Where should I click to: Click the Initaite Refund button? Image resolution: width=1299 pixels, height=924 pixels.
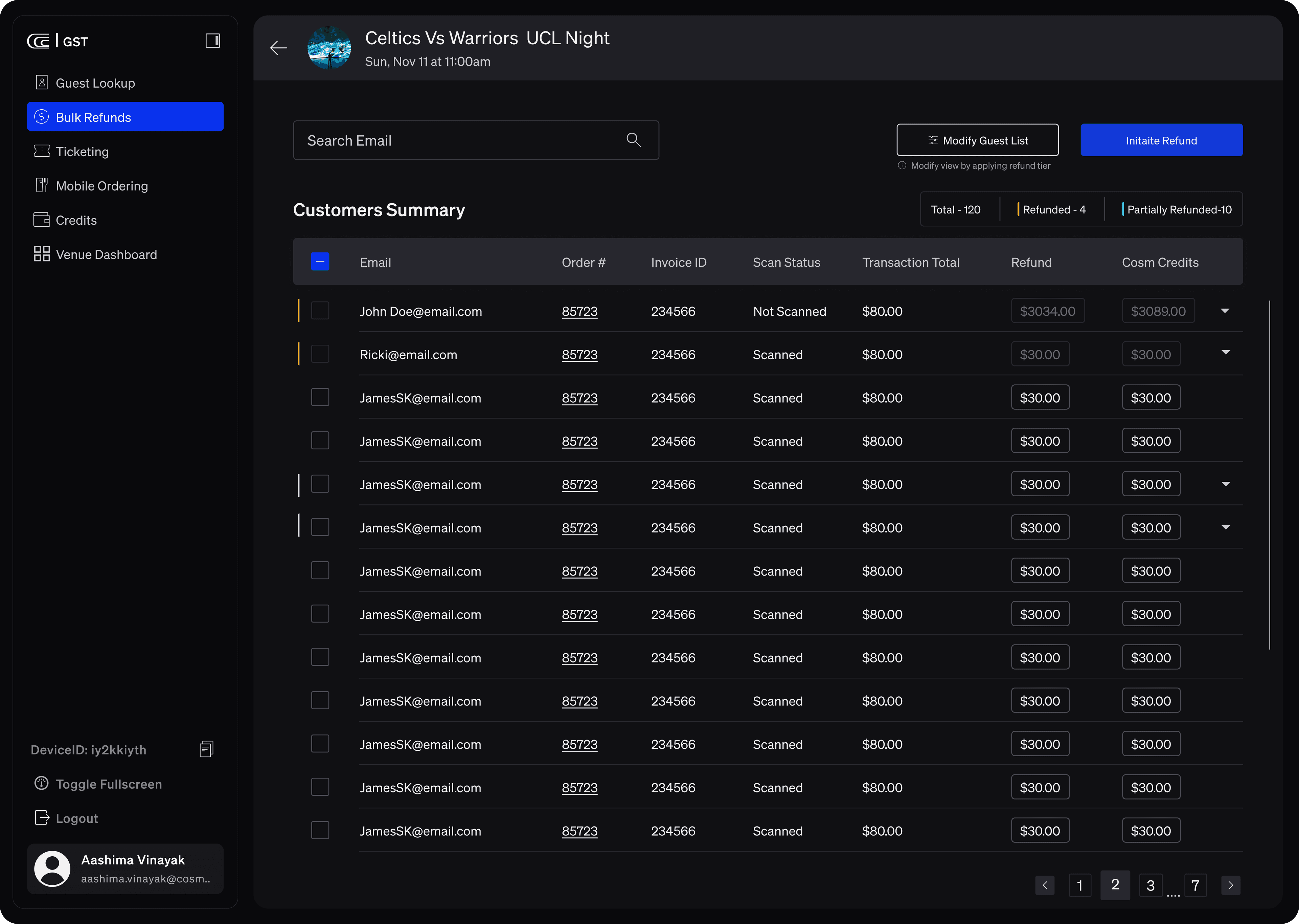coord(1161,140)
